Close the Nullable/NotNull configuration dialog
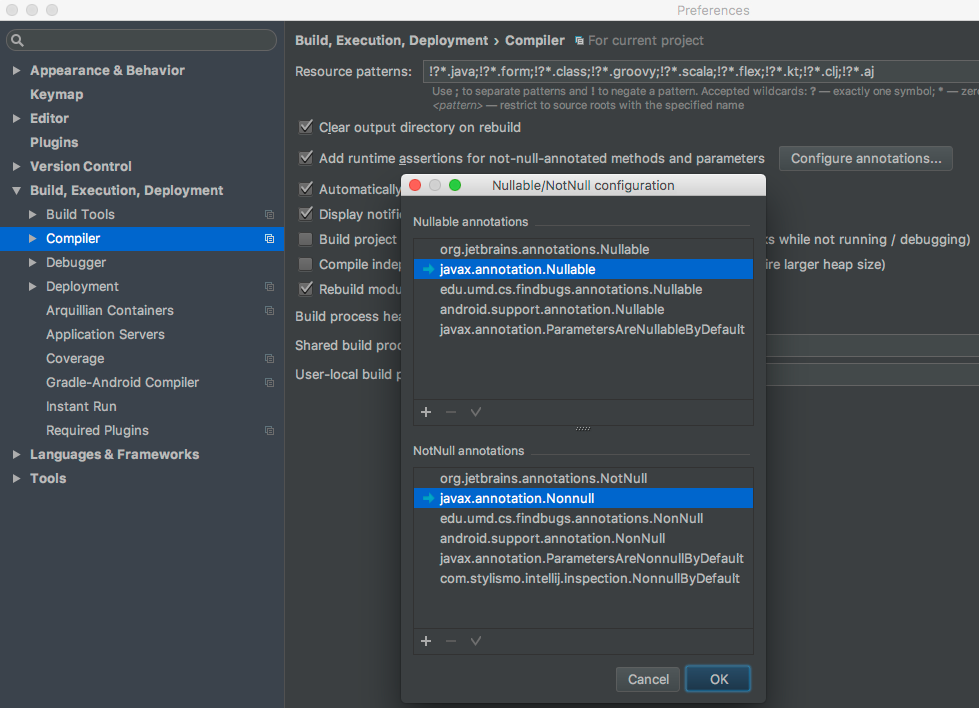 pos(415,185)
